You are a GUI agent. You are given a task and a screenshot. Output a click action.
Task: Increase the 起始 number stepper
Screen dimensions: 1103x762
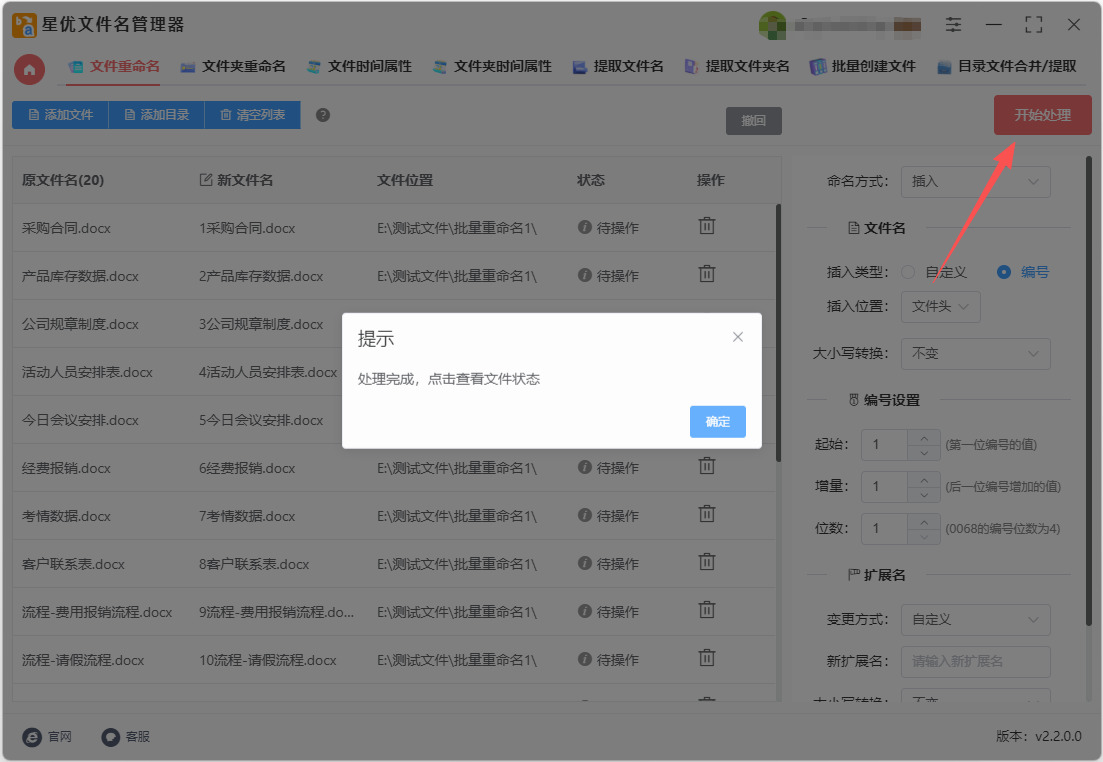pos(924,438)
